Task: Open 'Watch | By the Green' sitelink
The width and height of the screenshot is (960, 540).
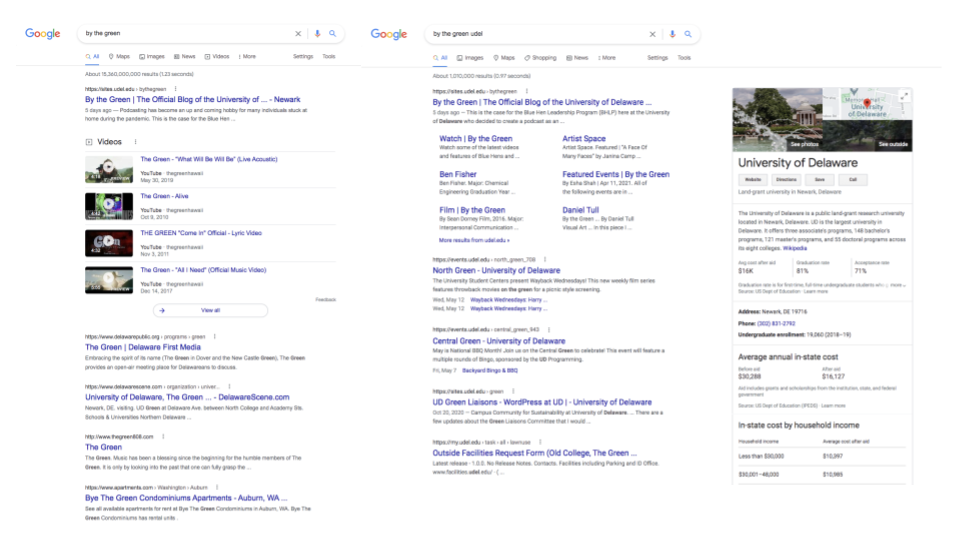Action: coord(476,139)
